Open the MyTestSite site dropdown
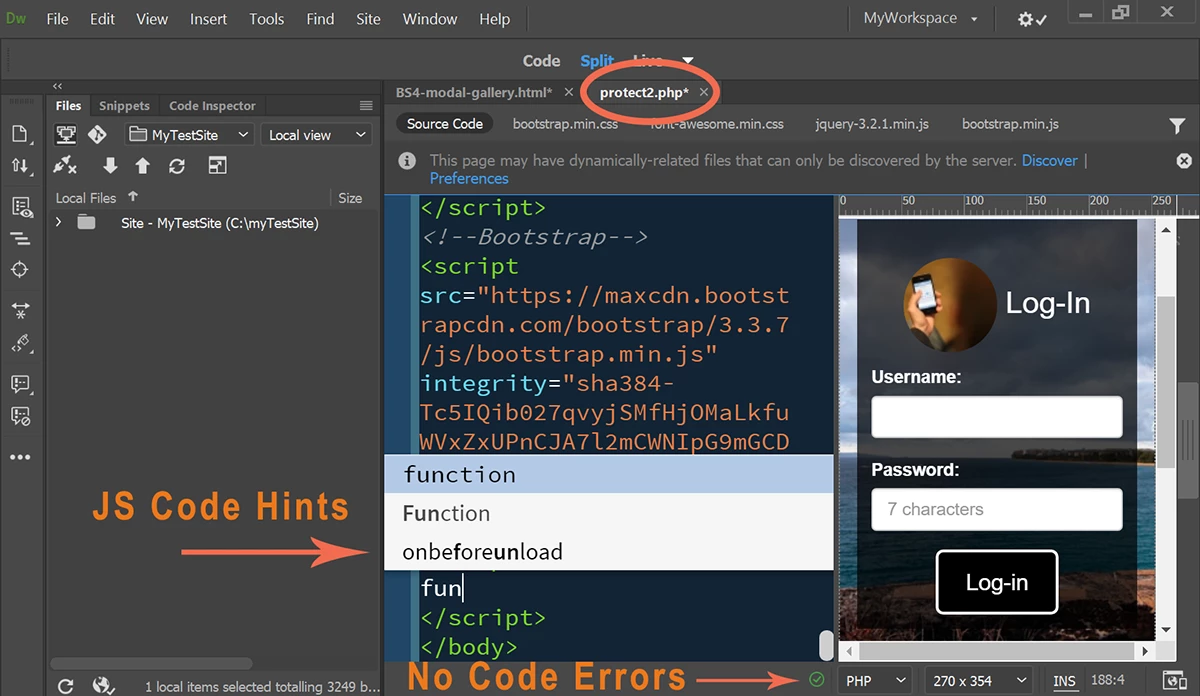 190,135
